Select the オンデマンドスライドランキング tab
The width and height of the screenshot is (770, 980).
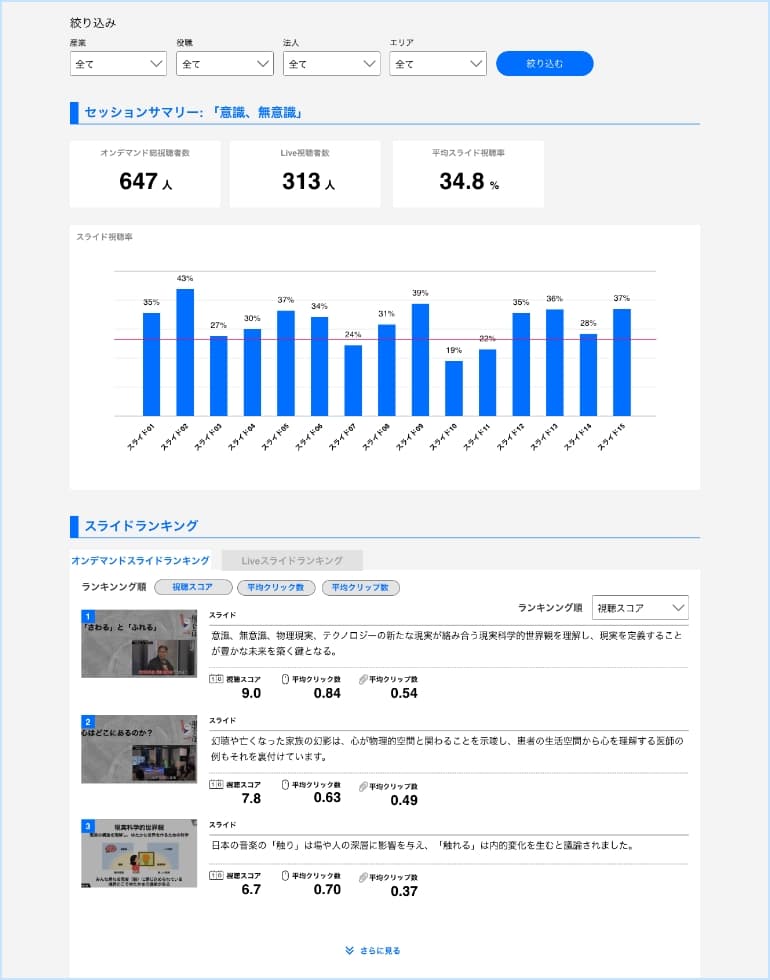tap(140, 561)
